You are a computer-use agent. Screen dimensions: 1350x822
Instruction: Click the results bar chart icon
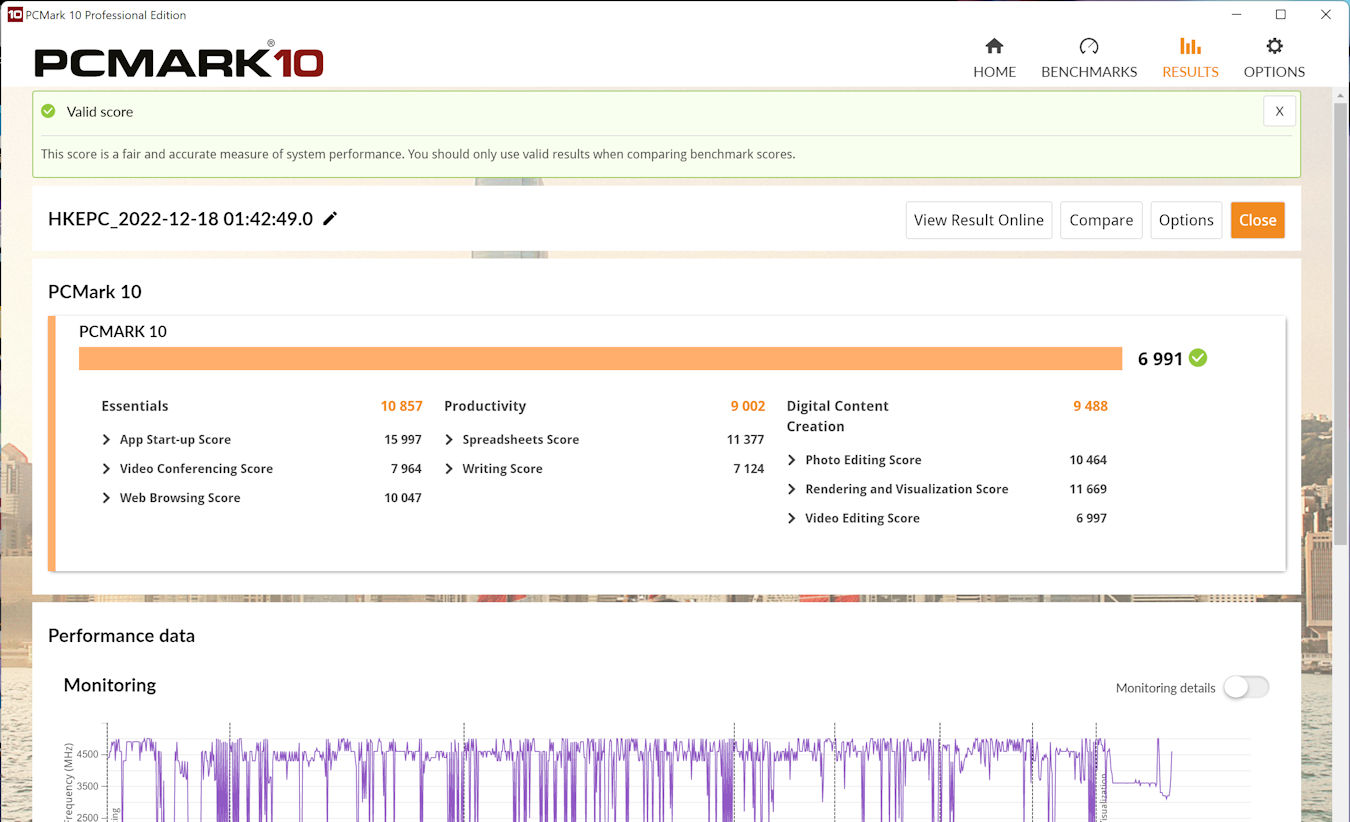tap(1190, 46)
